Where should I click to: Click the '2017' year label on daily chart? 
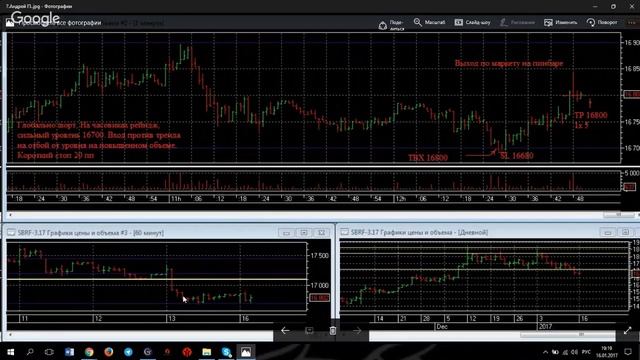point(545,327)
